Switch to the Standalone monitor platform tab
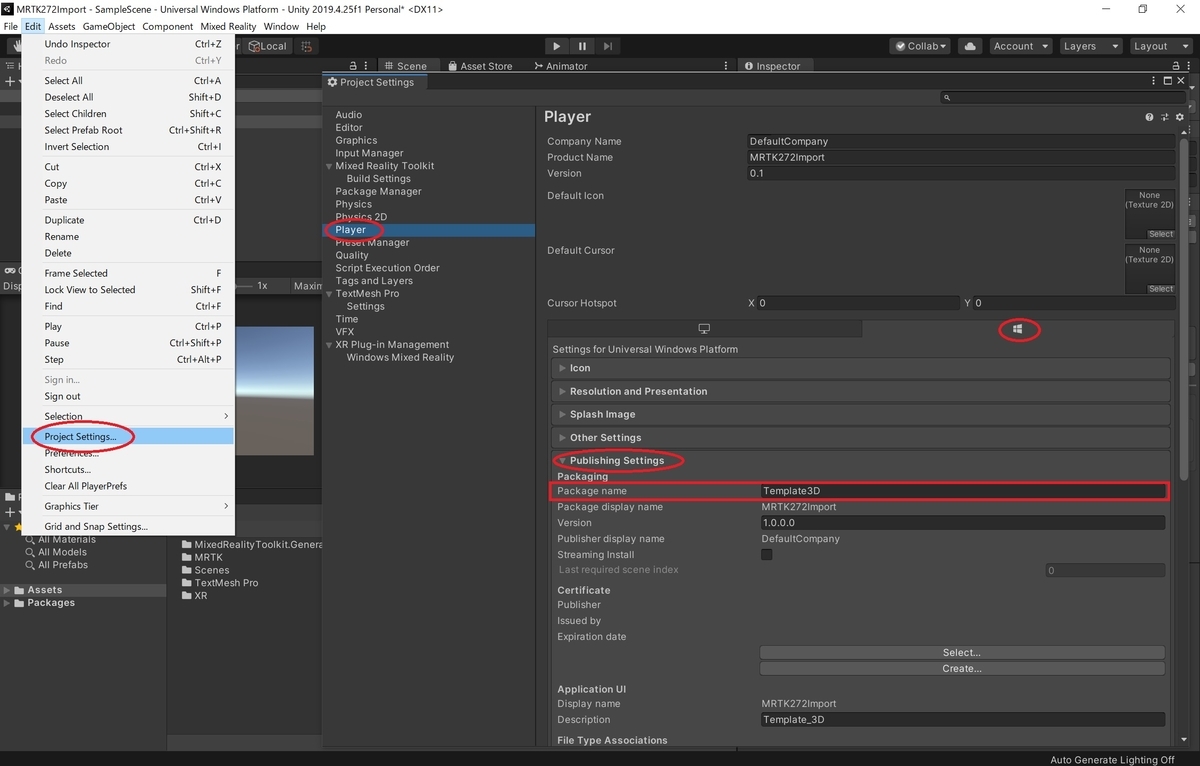This screenshot has width=1200, height=766. tap(704, 329)
